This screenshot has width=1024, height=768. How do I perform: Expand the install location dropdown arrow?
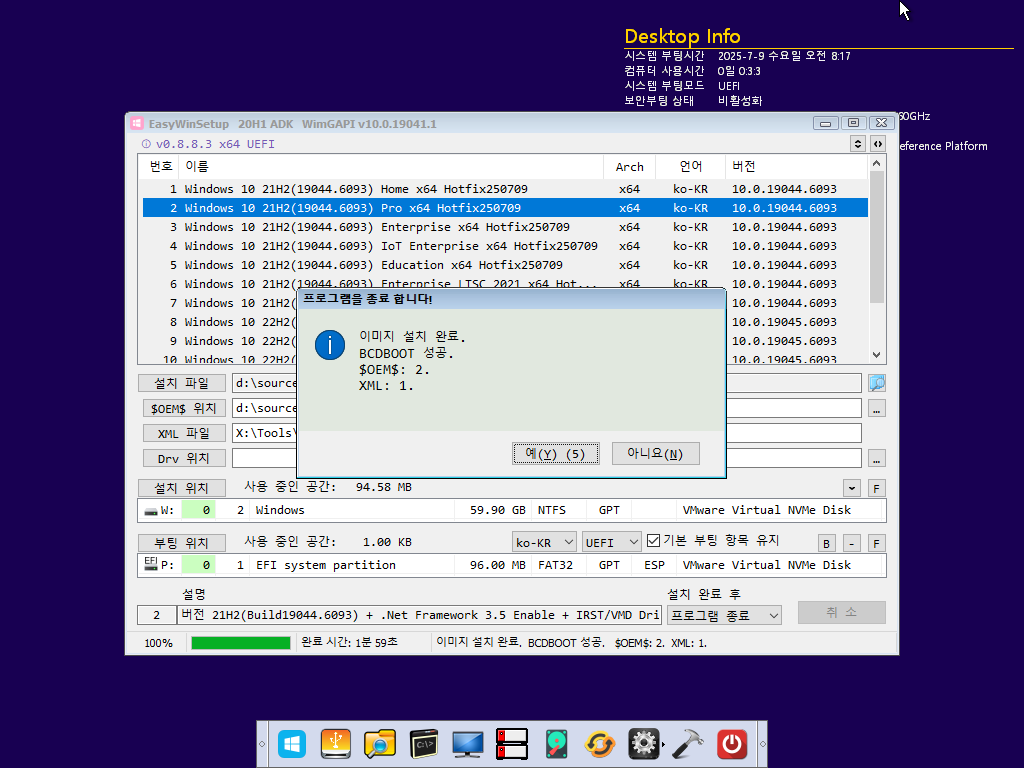[x=852, y=488]
